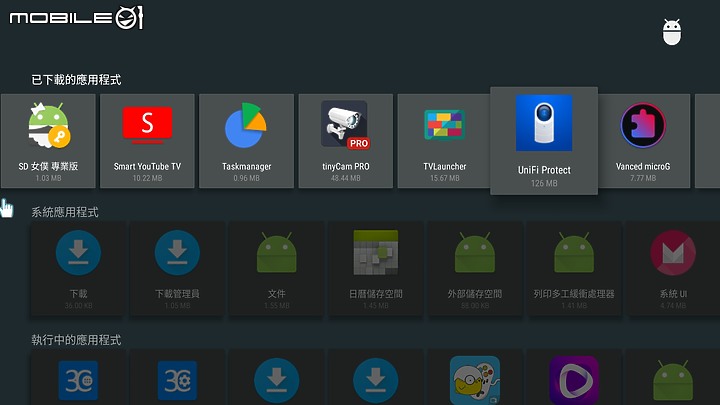Screen dimensions: 720x405
Task: Click the 126 MB size under UniFi Protect
Action: (544, 183)
